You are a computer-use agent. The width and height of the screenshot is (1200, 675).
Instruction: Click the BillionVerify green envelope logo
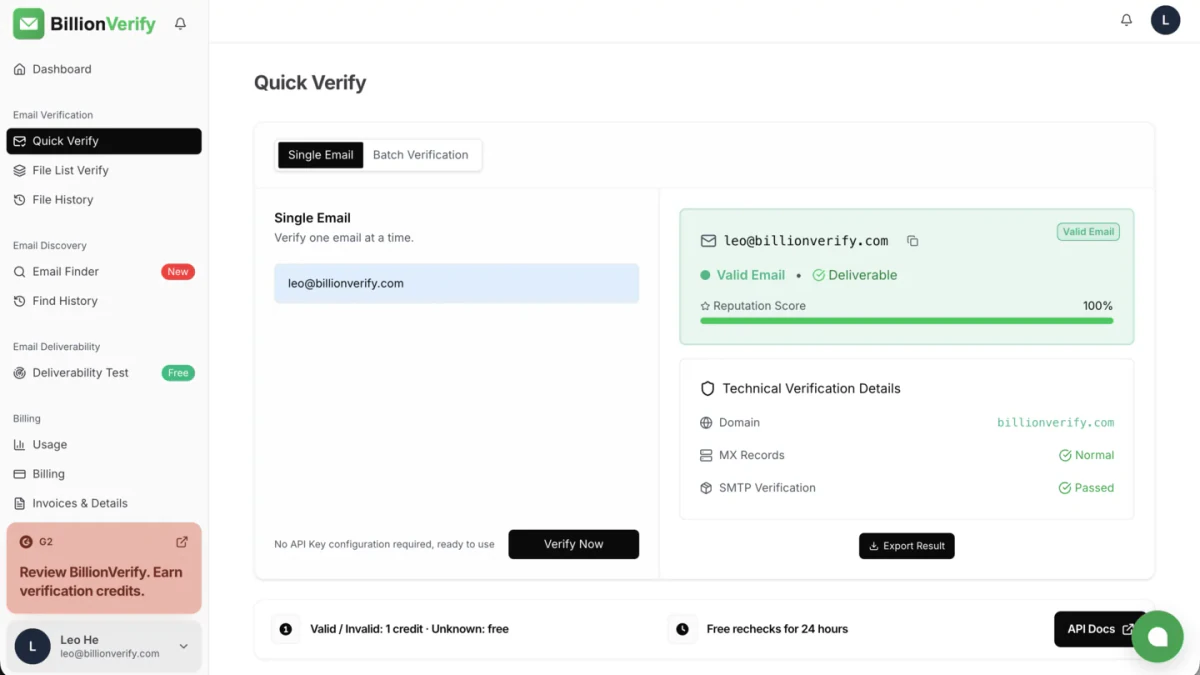coord(28,23)
